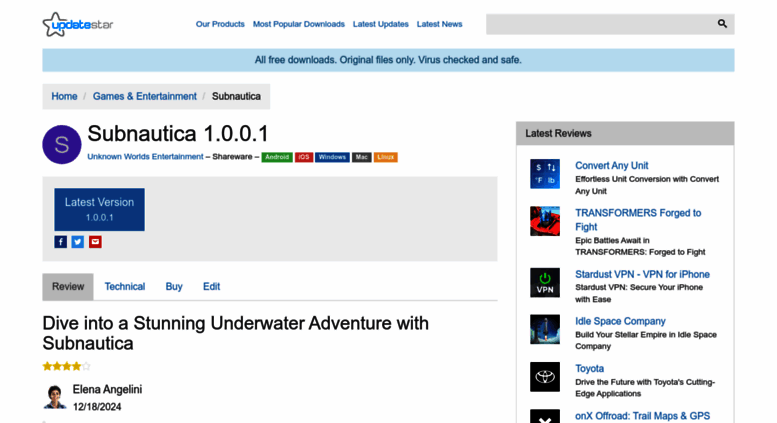Viewport: 777px width, 423px height.
Task: Open Toyota review link
Action: coord(589,369)
